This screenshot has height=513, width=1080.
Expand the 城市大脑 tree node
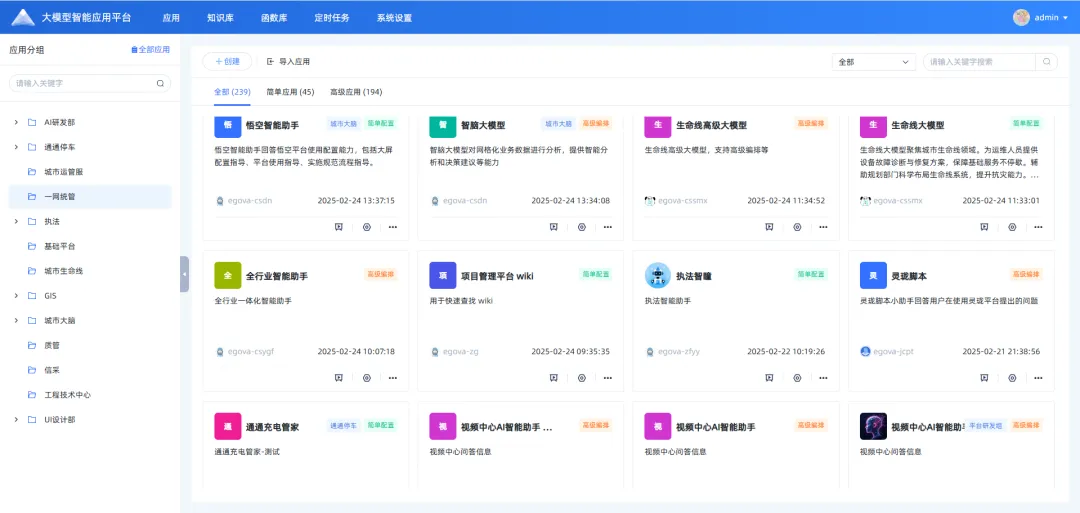click(15, 321)
